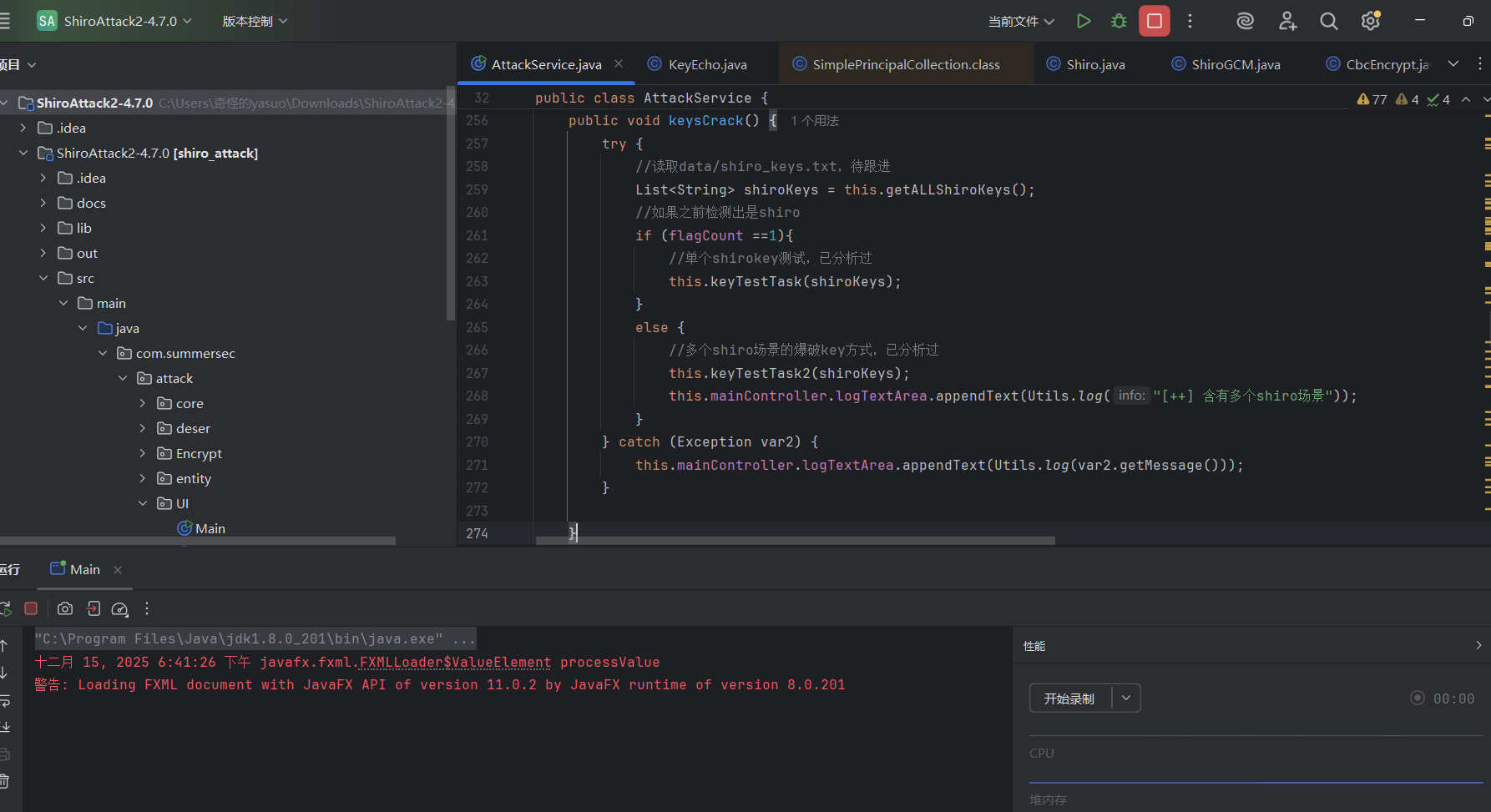Open IDE settings gear icon
Image resolution: width=1491 pixels, height=812 pixels.
pos(1370,21)
